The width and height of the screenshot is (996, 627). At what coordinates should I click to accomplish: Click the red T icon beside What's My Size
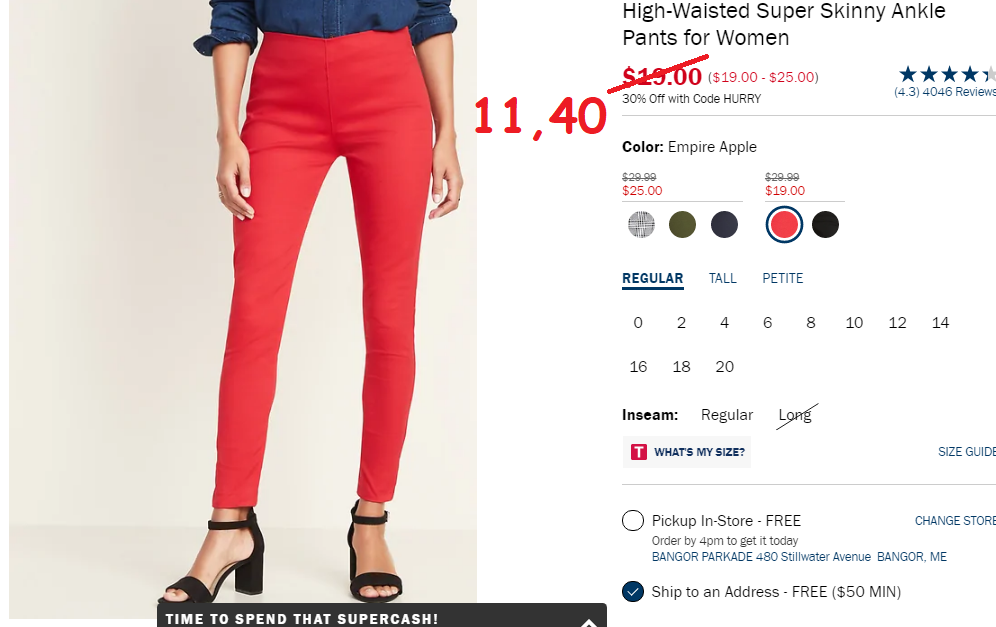click(x=638, y=452)
